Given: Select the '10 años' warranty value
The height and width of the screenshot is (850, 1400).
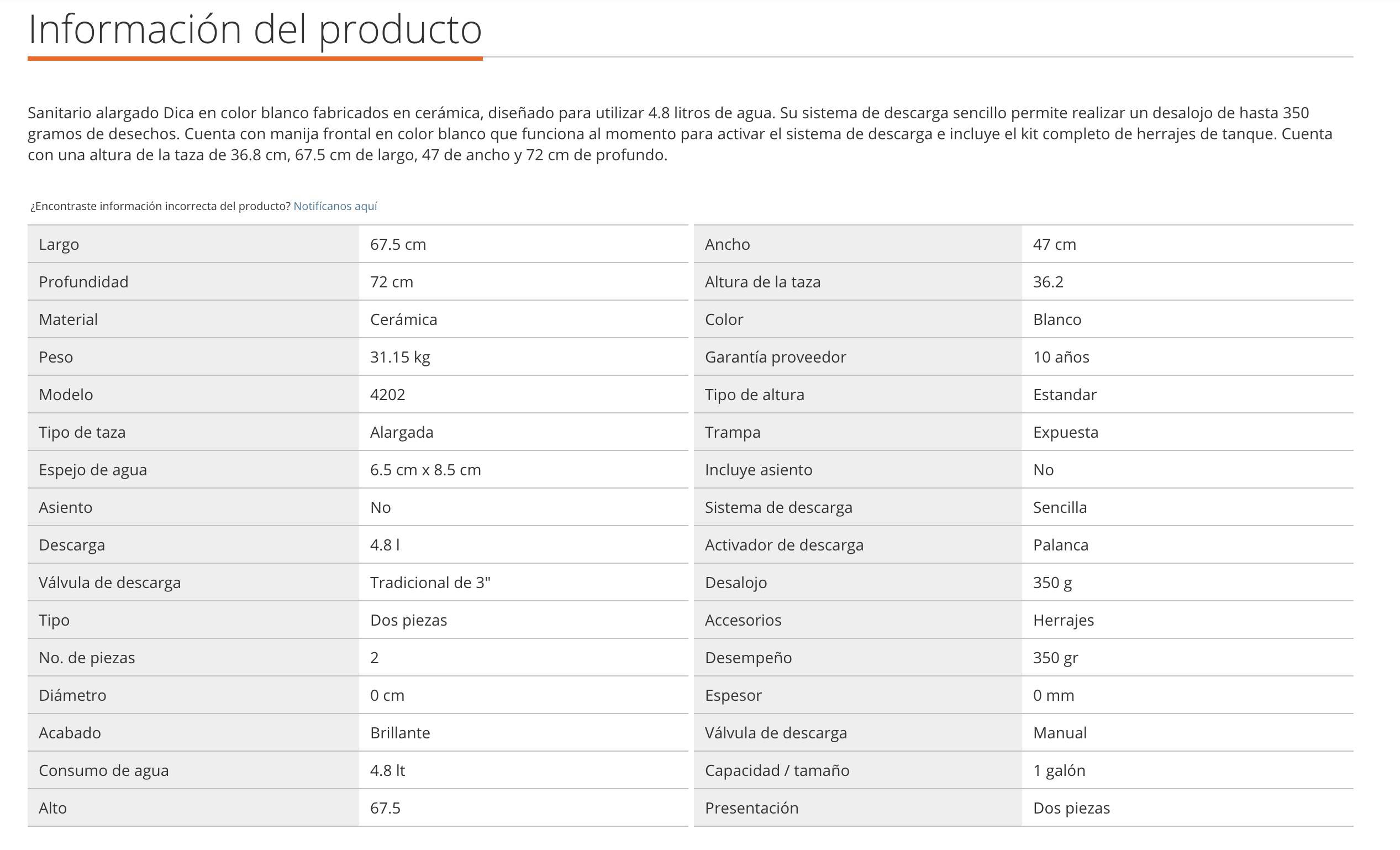Looking at the screenshot, I should pyautogui.click(x=1061, y=357).
